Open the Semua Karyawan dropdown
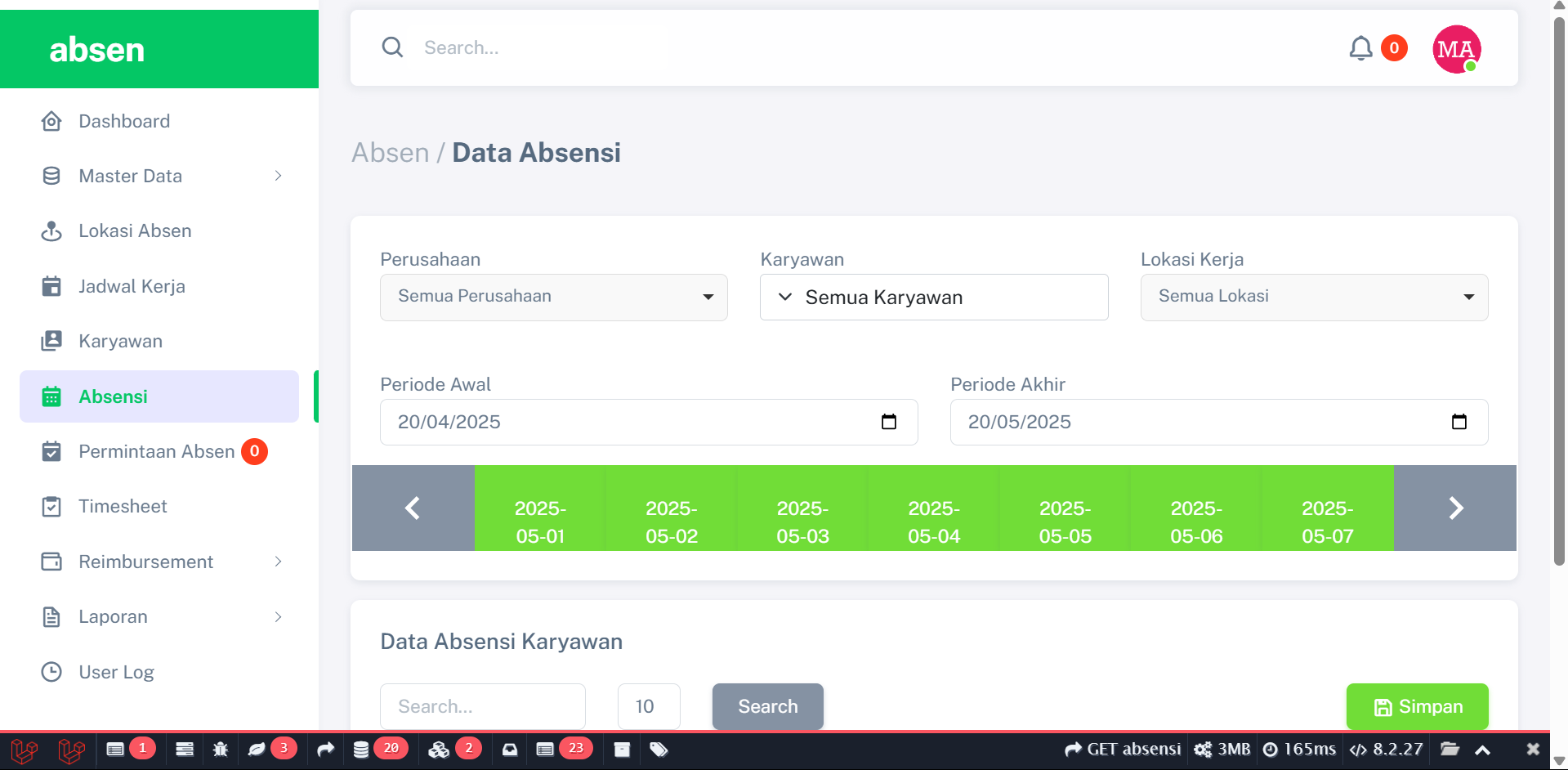This screenshot has width=1568, height=770. tap(933, 298)
